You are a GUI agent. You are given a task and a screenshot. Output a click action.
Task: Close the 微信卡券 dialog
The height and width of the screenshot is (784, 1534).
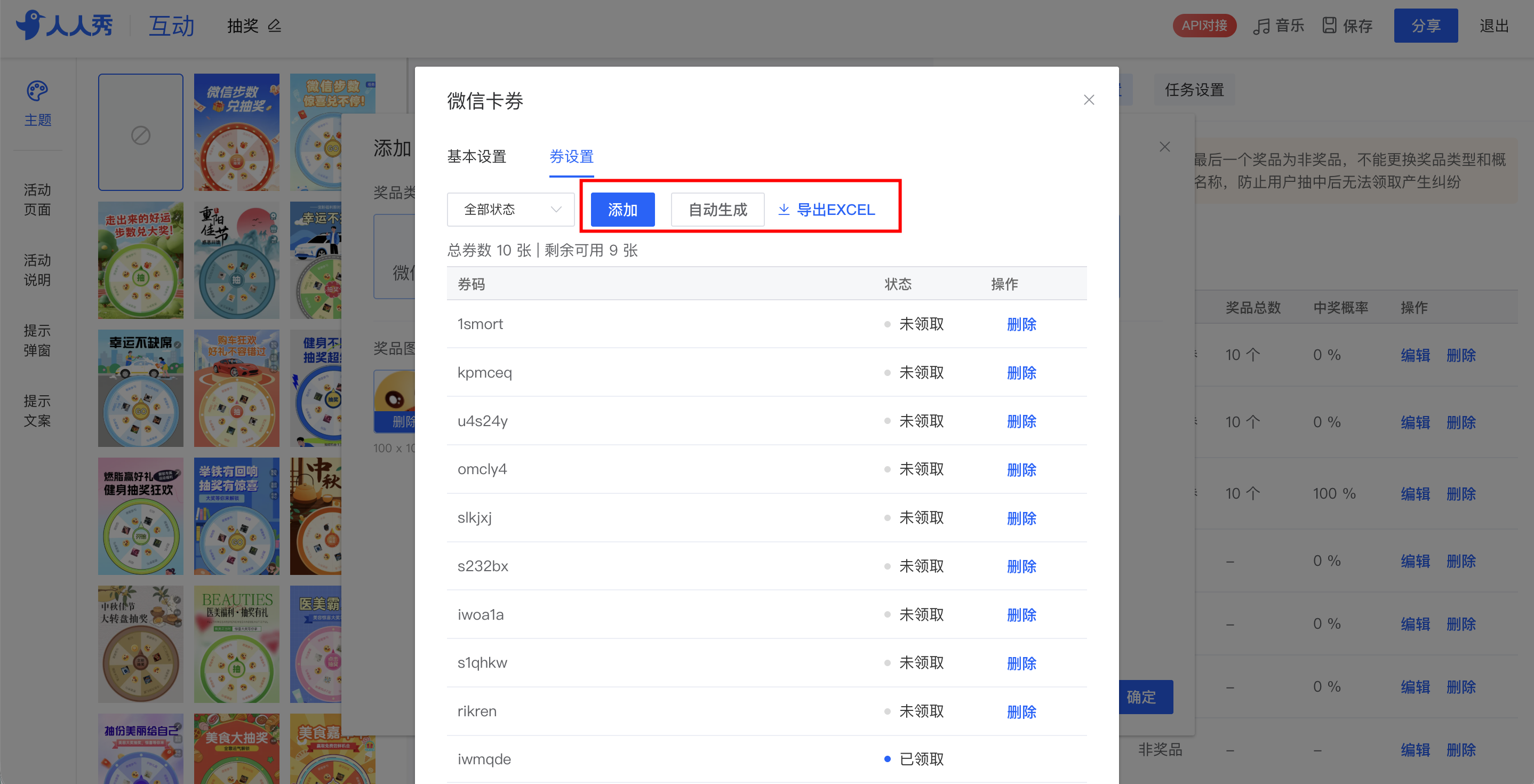[1089, 100]
